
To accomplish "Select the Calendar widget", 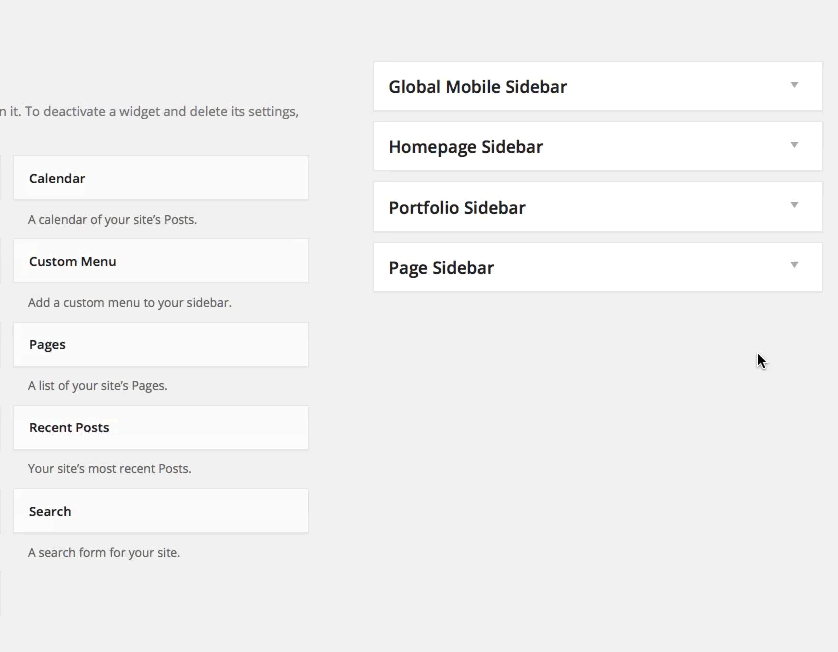I will (x=160, y=178).
